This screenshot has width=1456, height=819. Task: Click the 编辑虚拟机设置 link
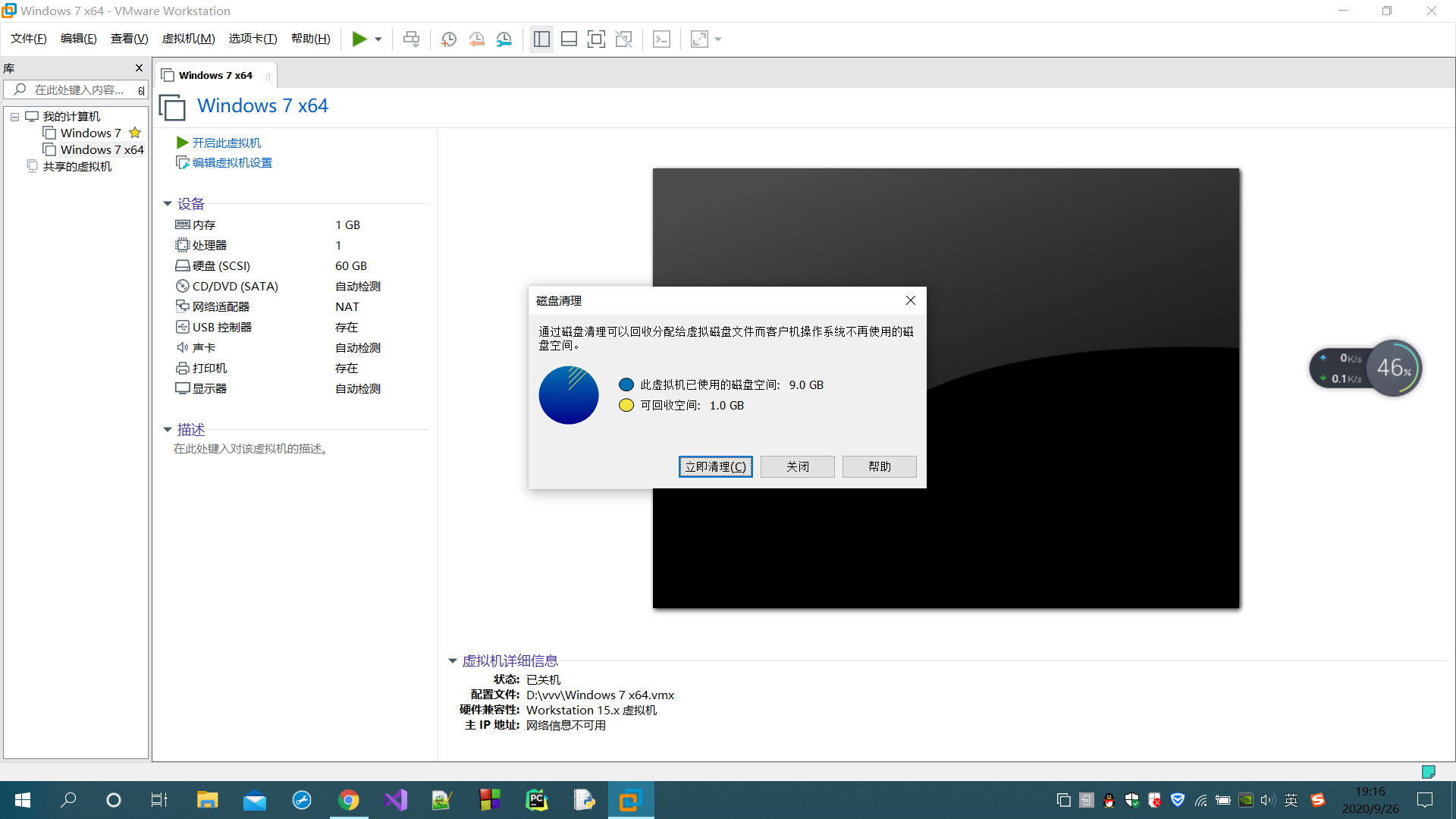pos(232,163)
